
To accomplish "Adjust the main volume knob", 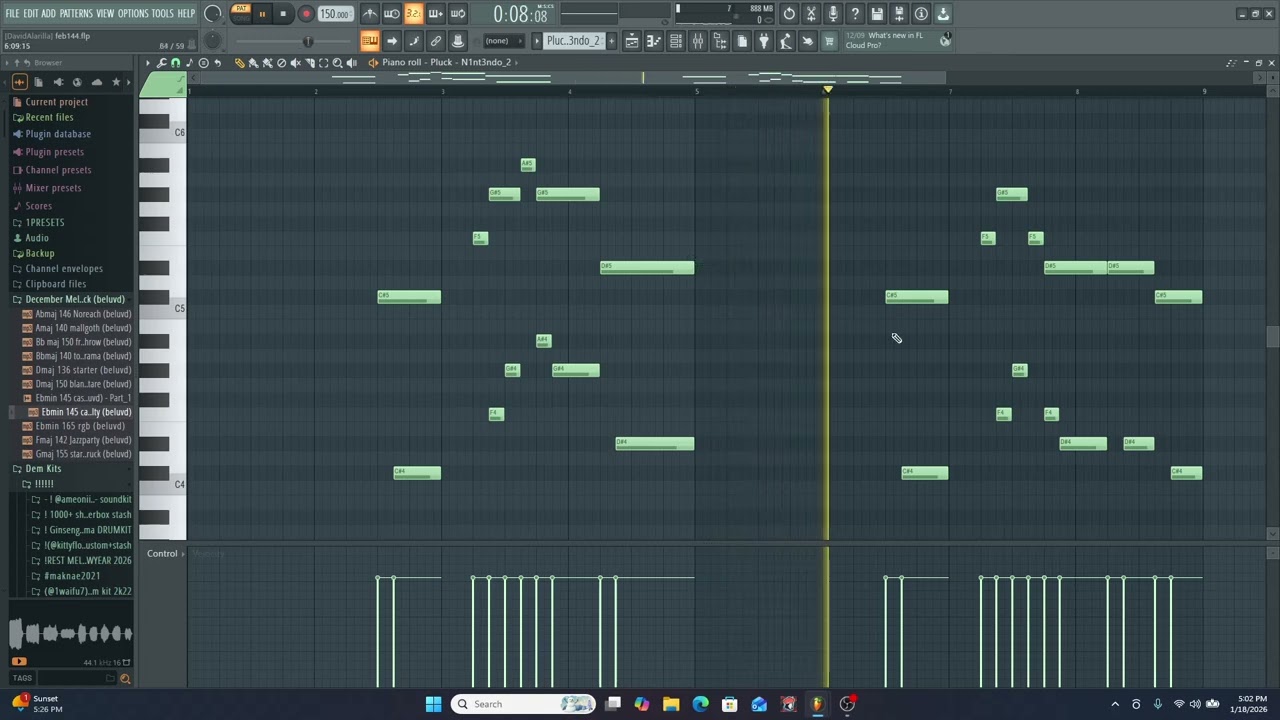I will 213,14.
